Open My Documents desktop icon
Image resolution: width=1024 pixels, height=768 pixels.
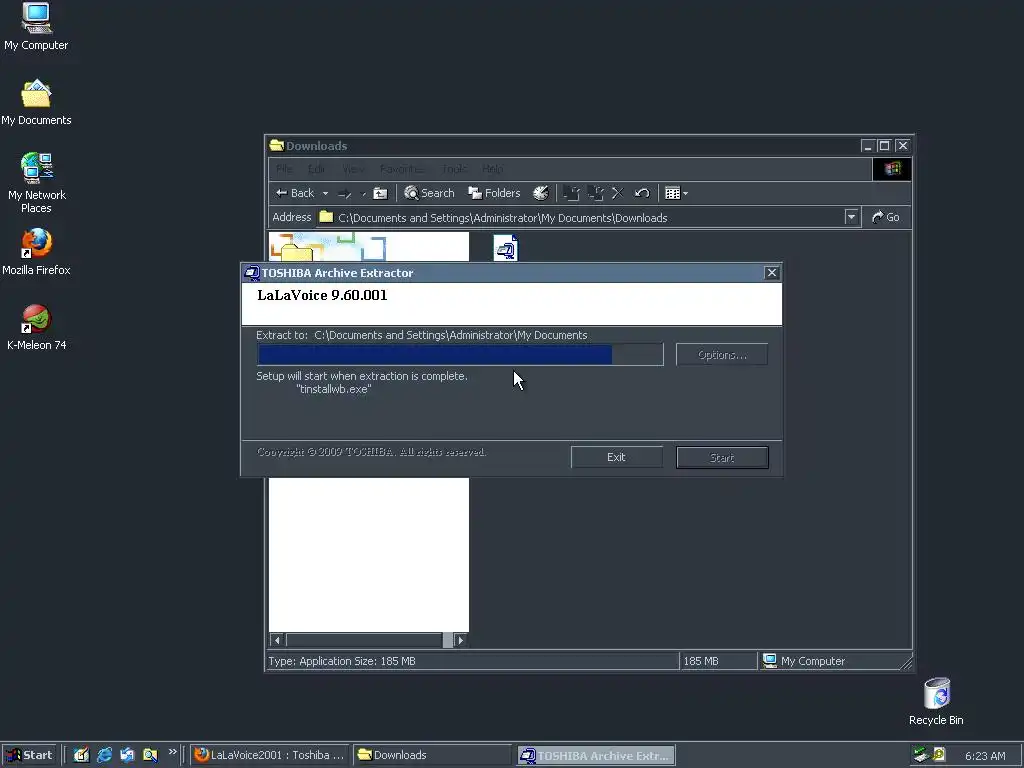point(36,103)
